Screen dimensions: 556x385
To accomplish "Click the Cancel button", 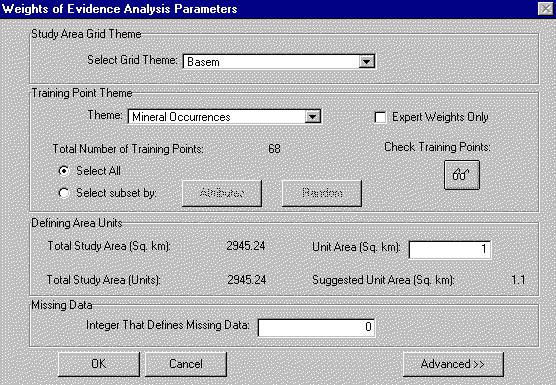I will coord(186,364).
